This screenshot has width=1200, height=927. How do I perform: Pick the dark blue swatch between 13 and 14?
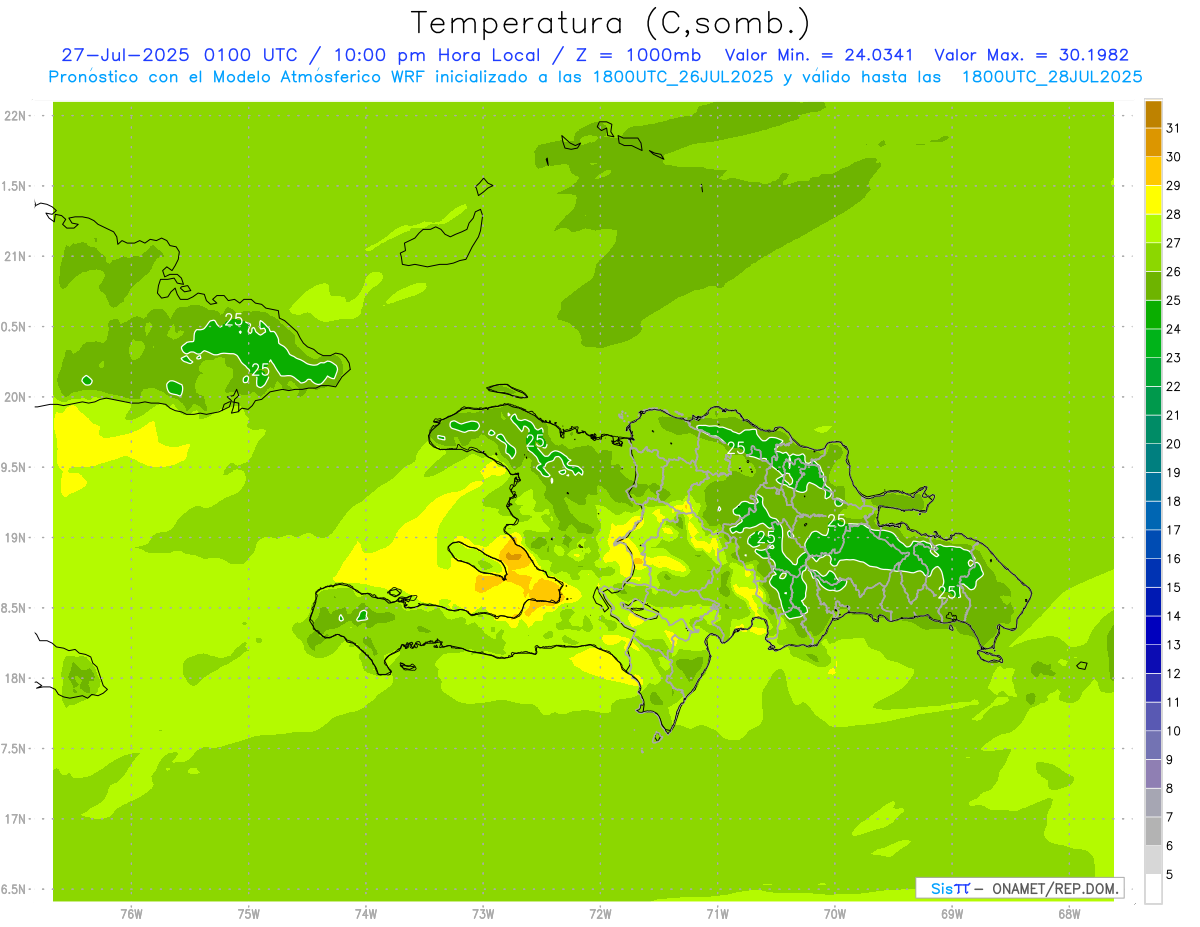coord(1153,630)
